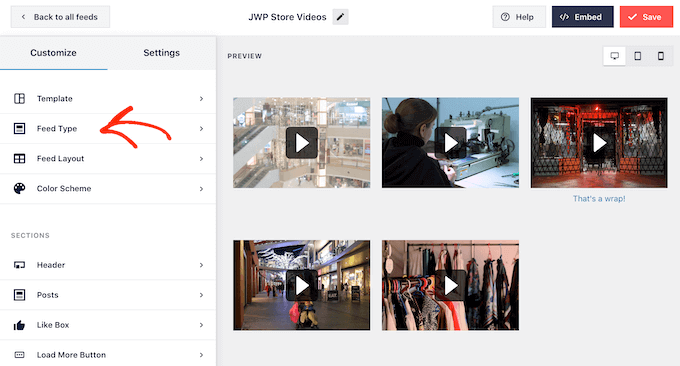Screen dimensions: 680x366
Task: Switch preview to desktop view icon
Action: (x=615, y=56)
